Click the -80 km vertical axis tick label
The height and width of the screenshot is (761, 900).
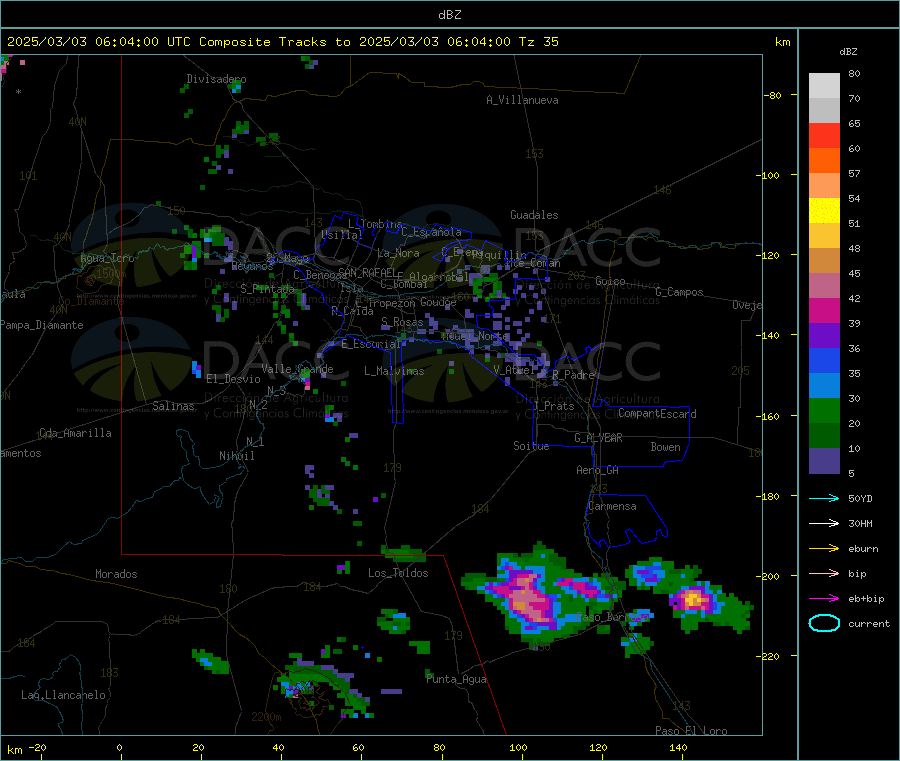pos(773,95)
